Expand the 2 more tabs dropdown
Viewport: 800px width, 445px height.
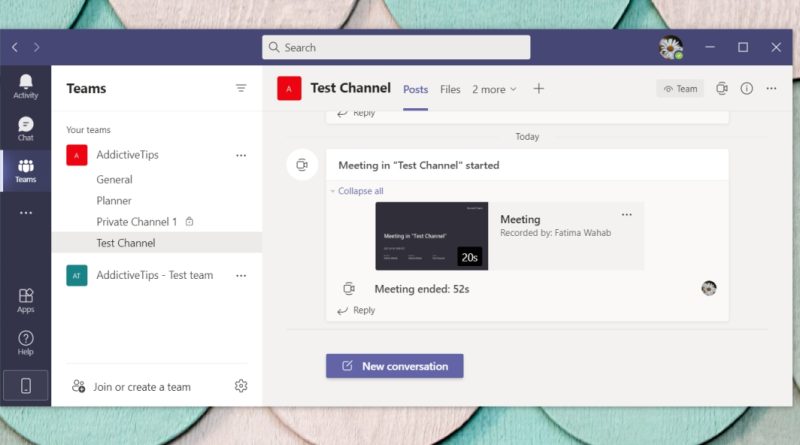pyautogui.click(x=494, y=89)
